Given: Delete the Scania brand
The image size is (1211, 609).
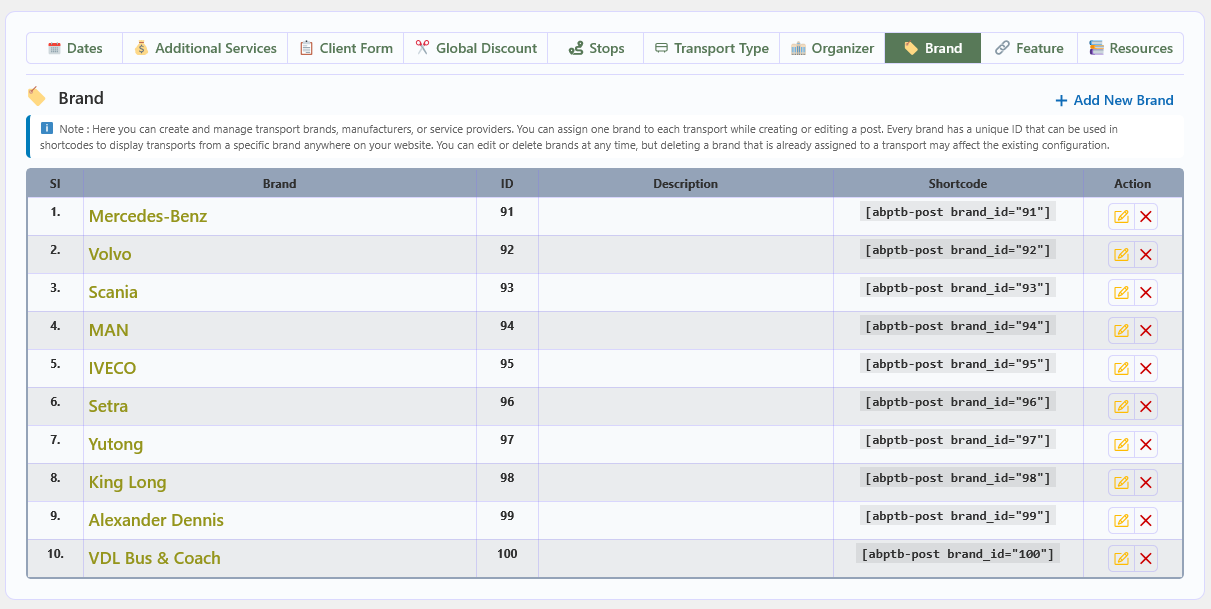Looking at the screenshot, I should pos(1146,293).
